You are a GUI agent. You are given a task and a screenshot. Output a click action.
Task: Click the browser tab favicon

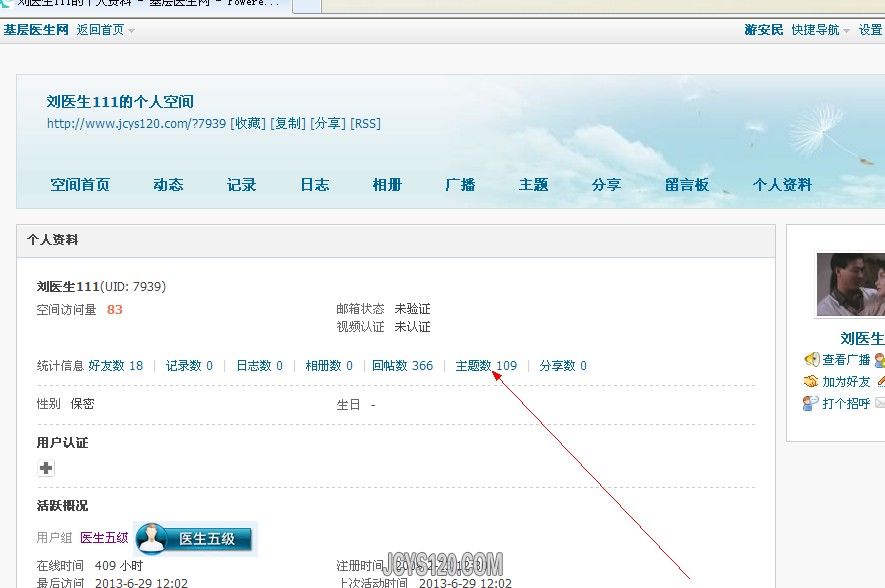click(8, 5)
